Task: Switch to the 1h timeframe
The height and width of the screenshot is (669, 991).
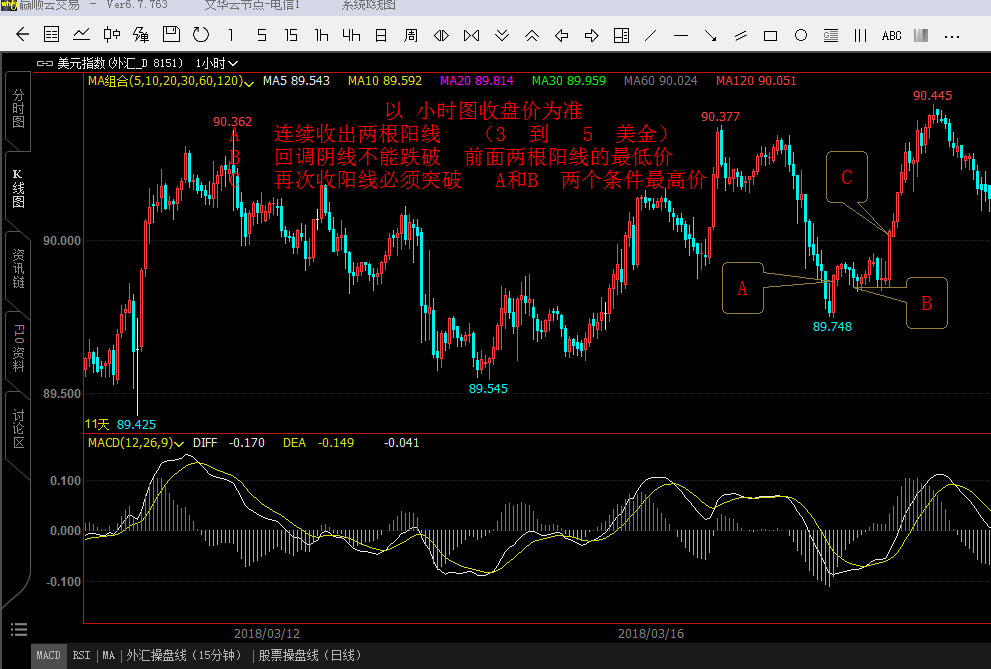Action: point(321,36)
